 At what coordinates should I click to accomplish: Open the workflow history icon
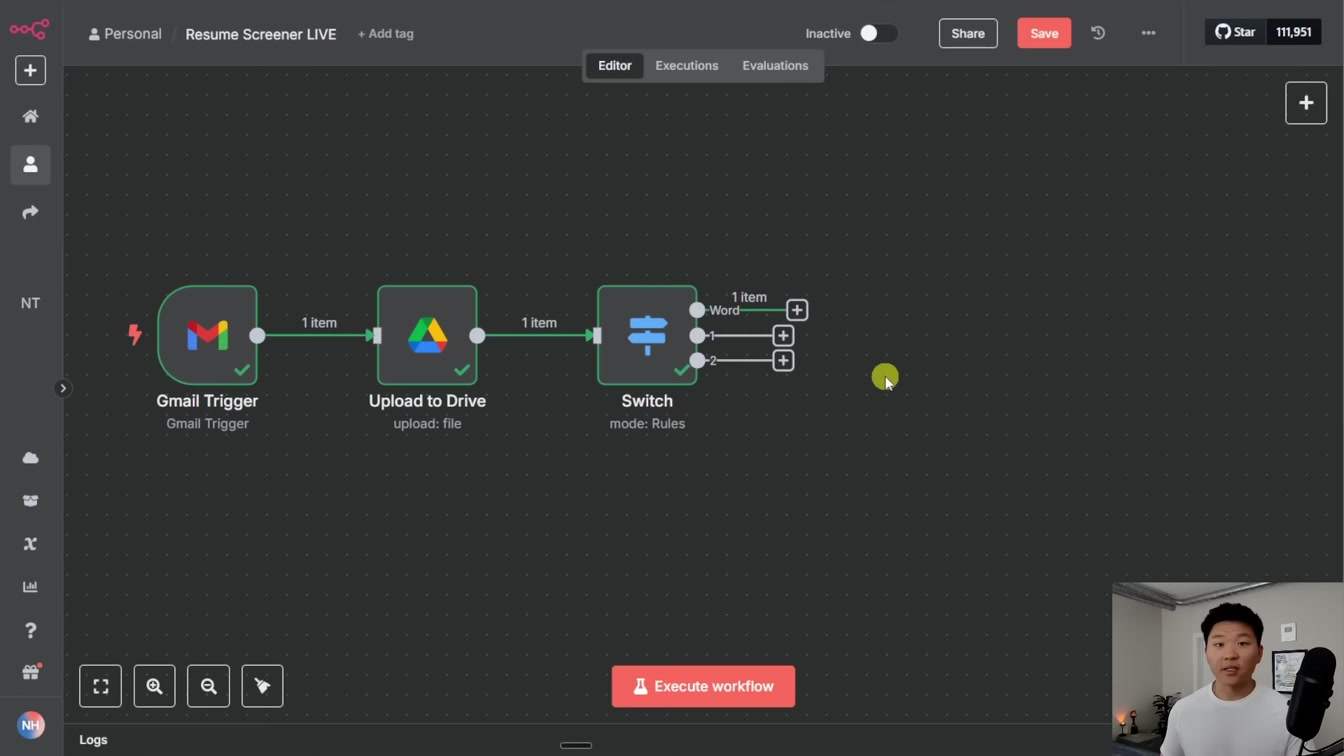pos(1098,33)
